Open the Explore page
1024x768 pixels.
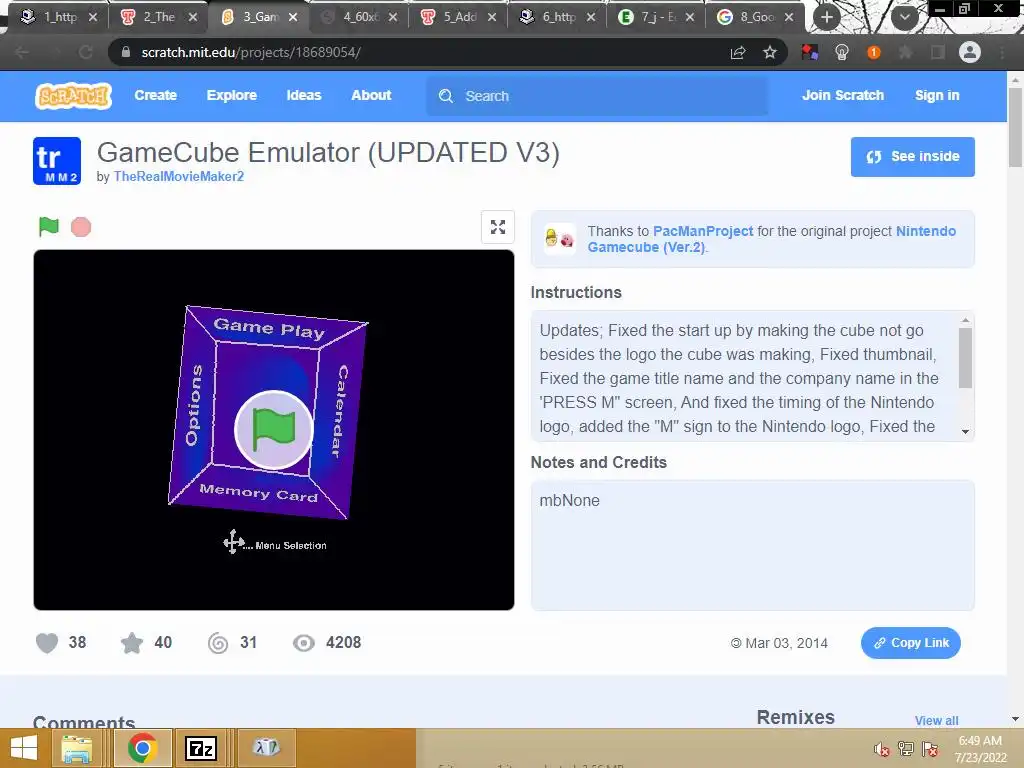[232, 95]
